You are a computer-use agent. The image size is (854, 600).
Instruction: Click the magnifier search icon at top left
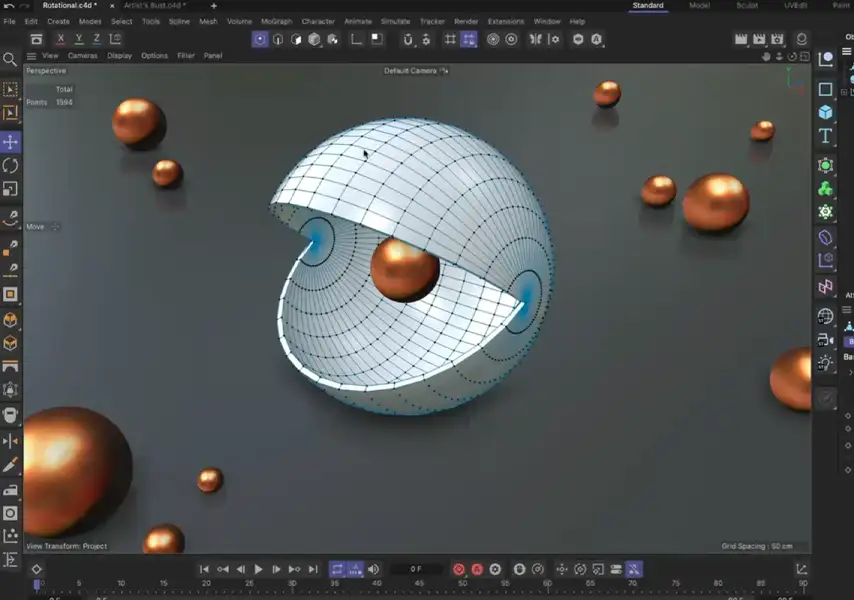point(10,59)
